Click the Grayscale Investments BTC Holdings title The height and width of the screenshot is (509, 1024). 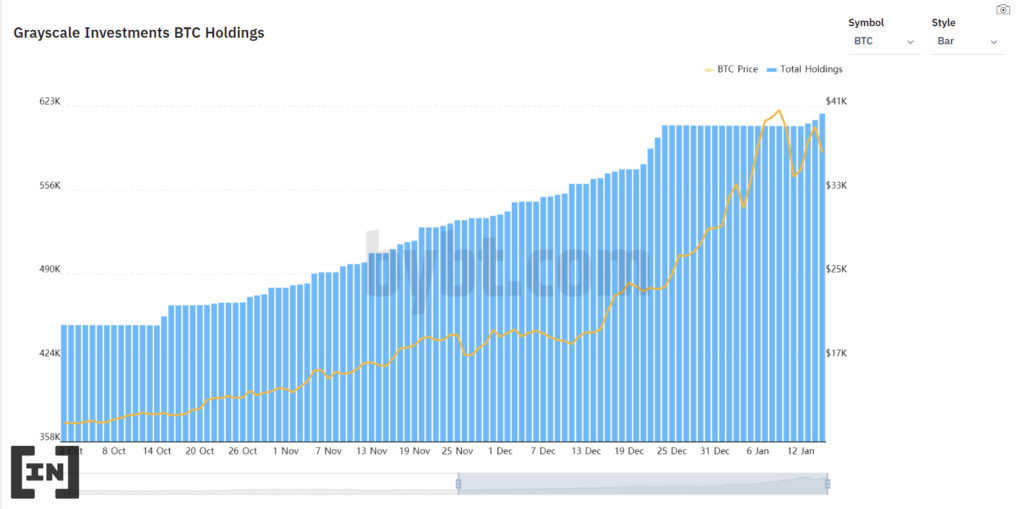(x=139, y=33)
